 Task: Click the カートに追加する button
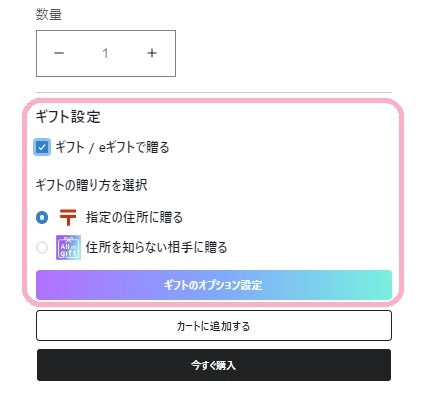[x=214, y=326]
